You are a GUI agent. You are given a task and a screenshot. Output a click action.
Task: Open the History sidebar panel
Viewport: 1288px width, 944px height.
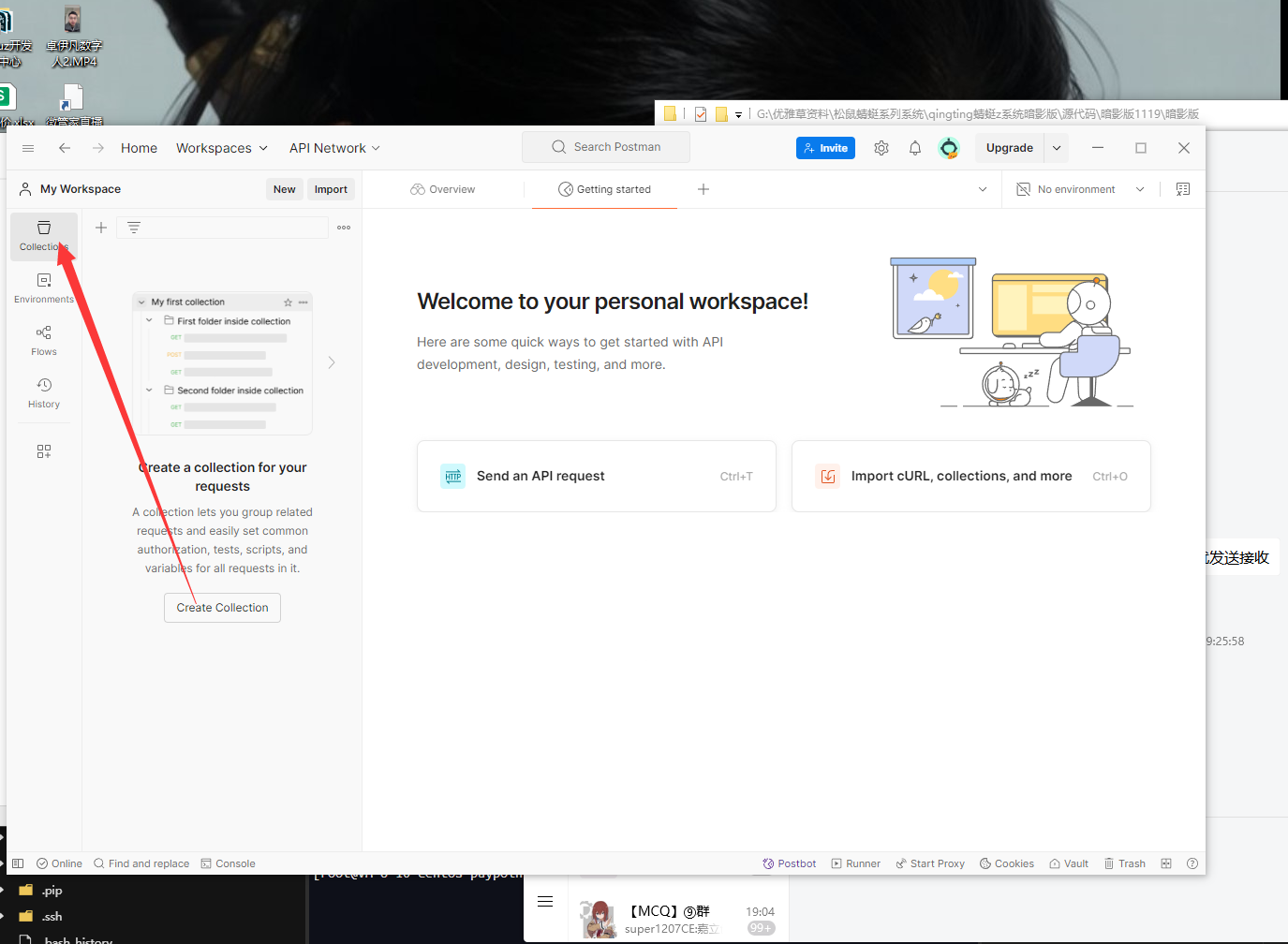click(44, 392)
